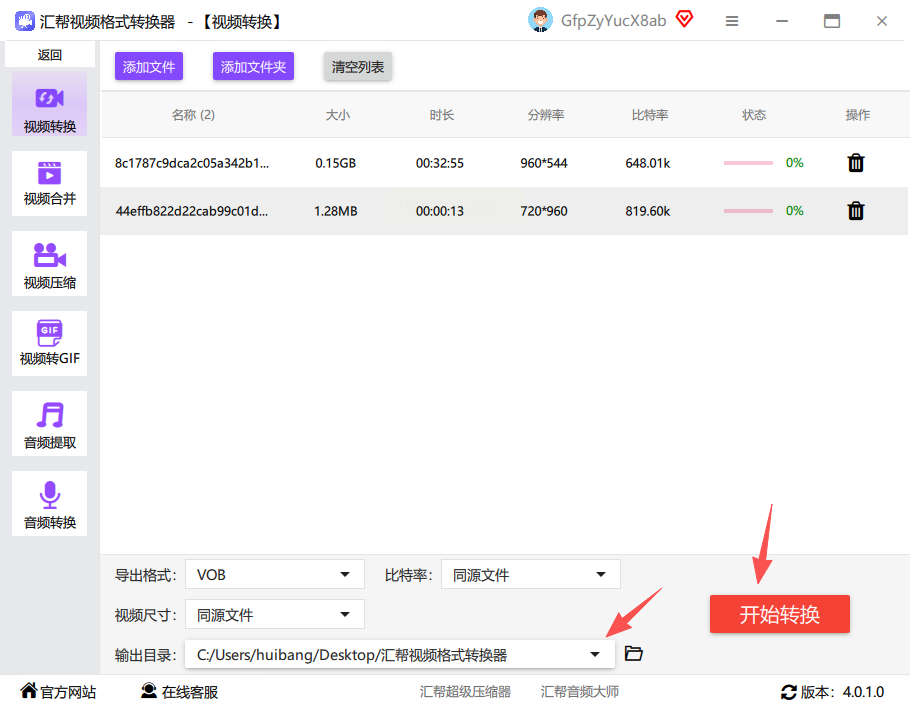Browse output folder with the folder icon

pyautogui.click(x=633, y=654)
